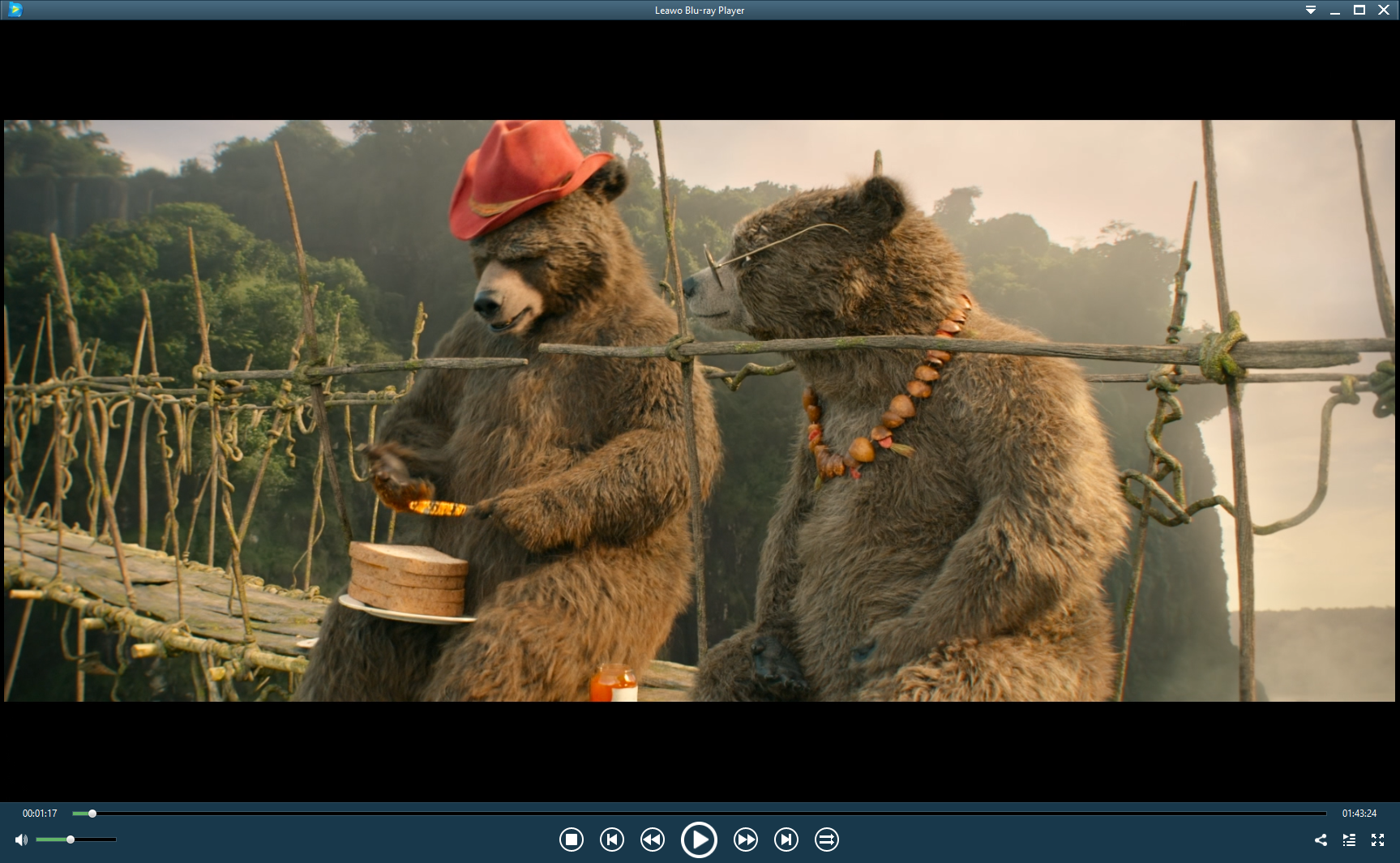Maximize the Blu-ray player window

point(1359,11)
